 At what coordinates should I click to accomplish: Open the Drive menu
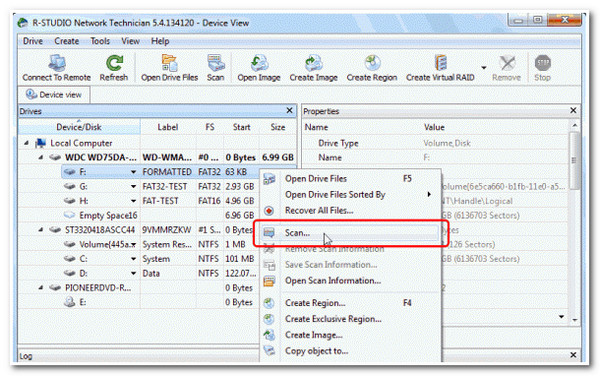[x=33, y=41]
